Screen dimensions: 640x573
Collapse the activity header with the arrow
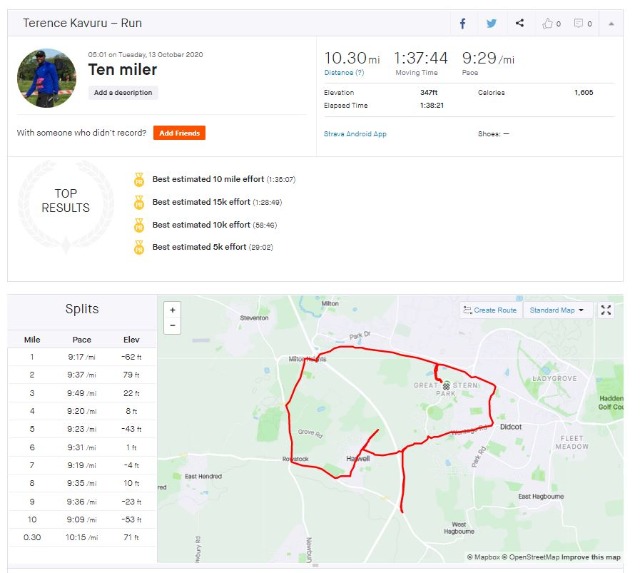coord(611,23)
